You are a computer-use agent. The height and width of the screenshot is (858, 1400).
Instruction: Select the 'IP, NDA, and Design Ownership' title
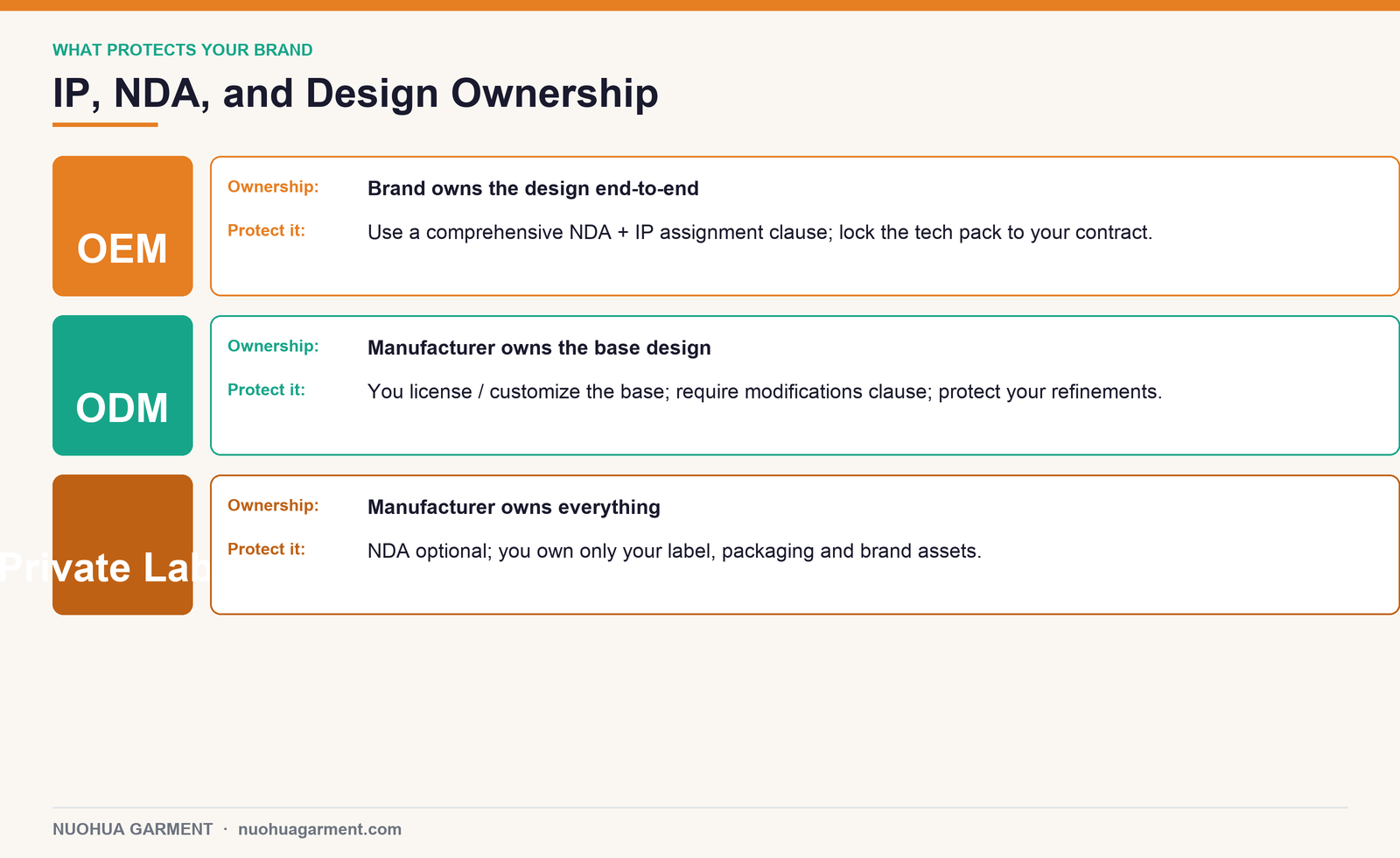pyautogui.click(x=355, y=93)
